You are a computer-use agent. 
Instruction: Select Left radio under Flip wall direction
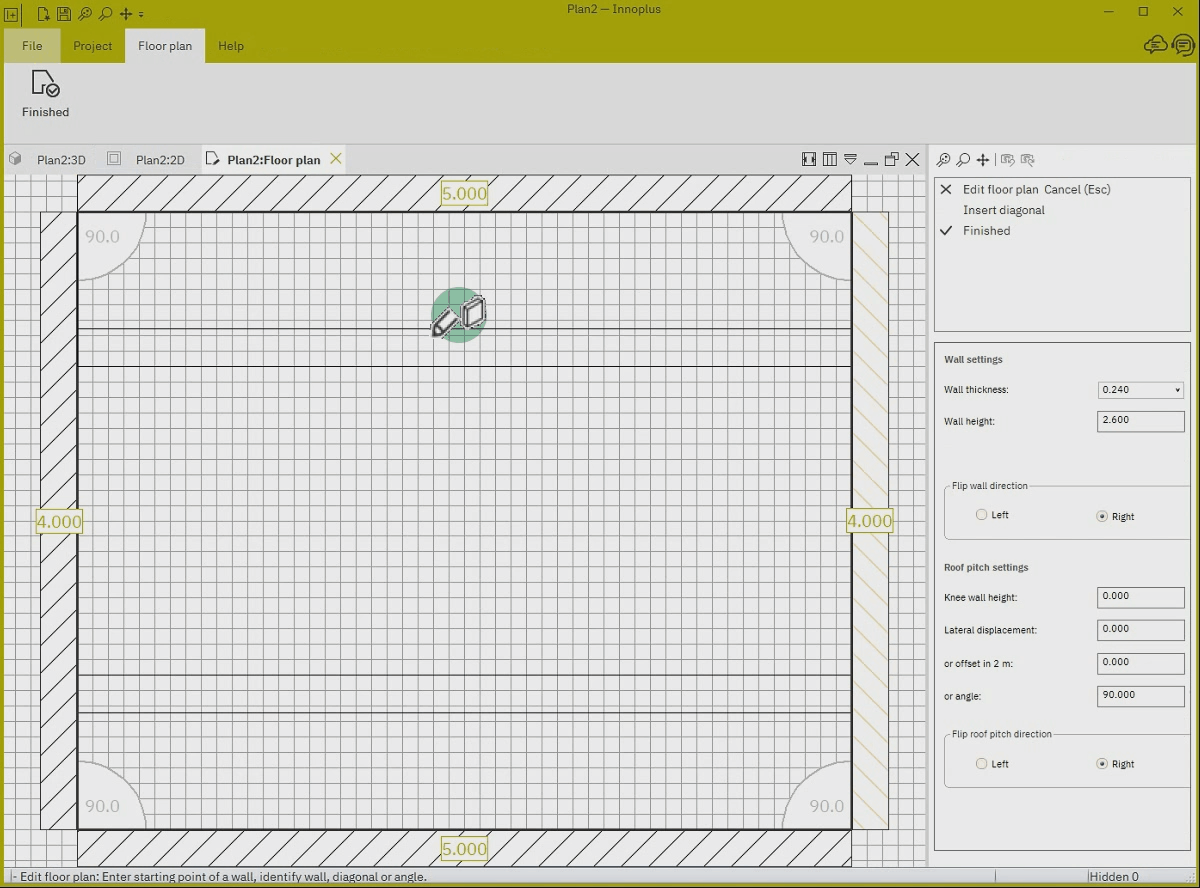coord(982,515)
